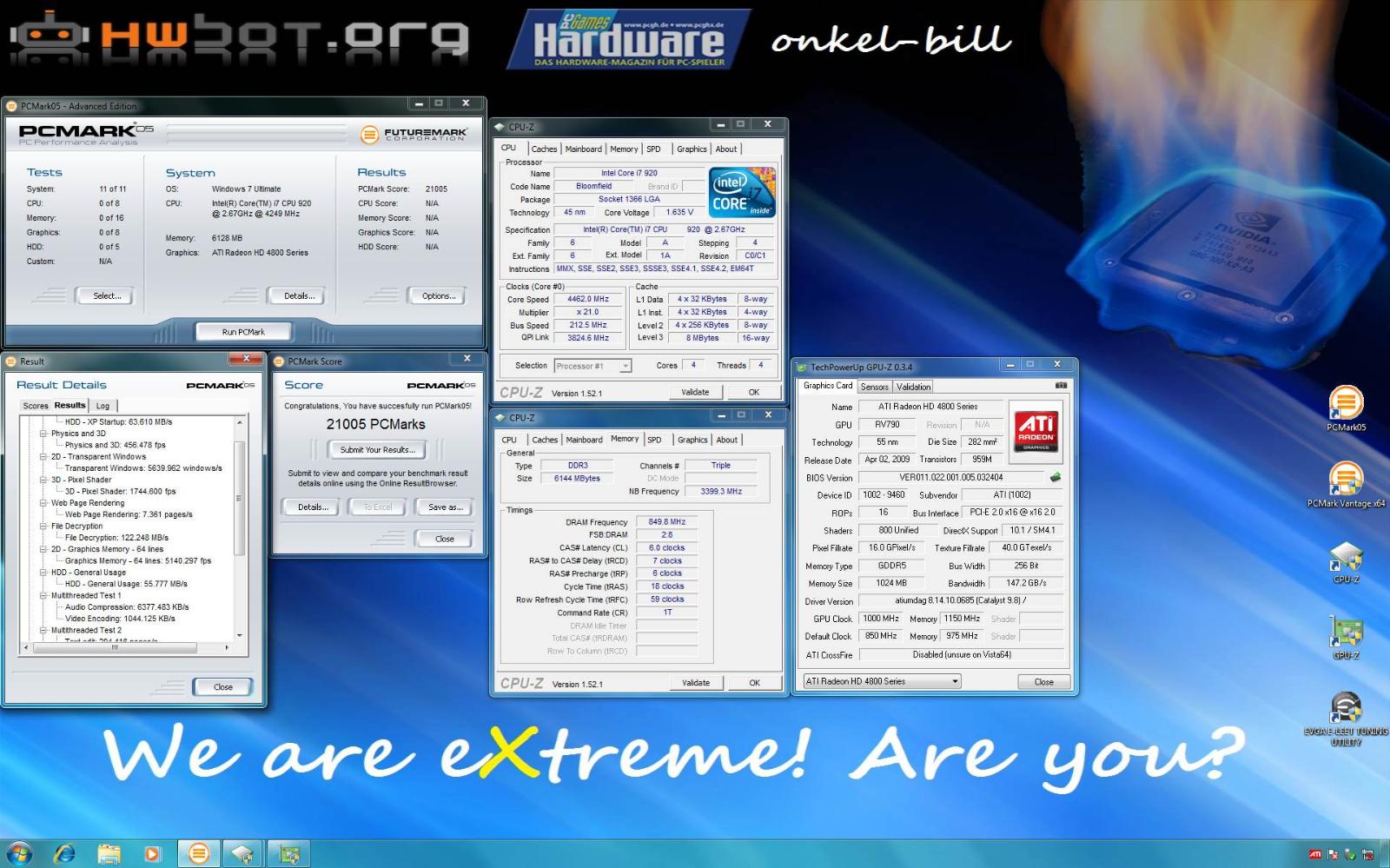Collapse Multithreaded Test 1 node
Screen dimensions: 1390x868
tap(43, 595)
